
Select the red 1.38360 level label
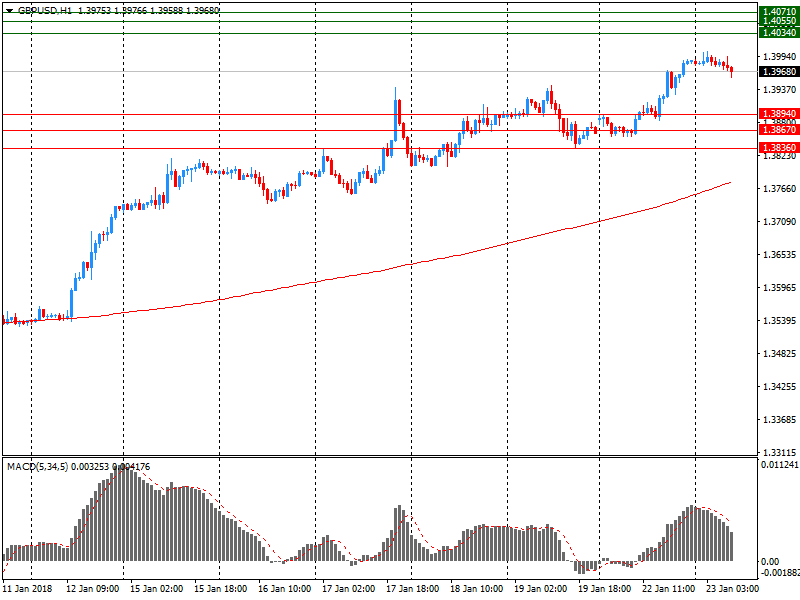779,148
